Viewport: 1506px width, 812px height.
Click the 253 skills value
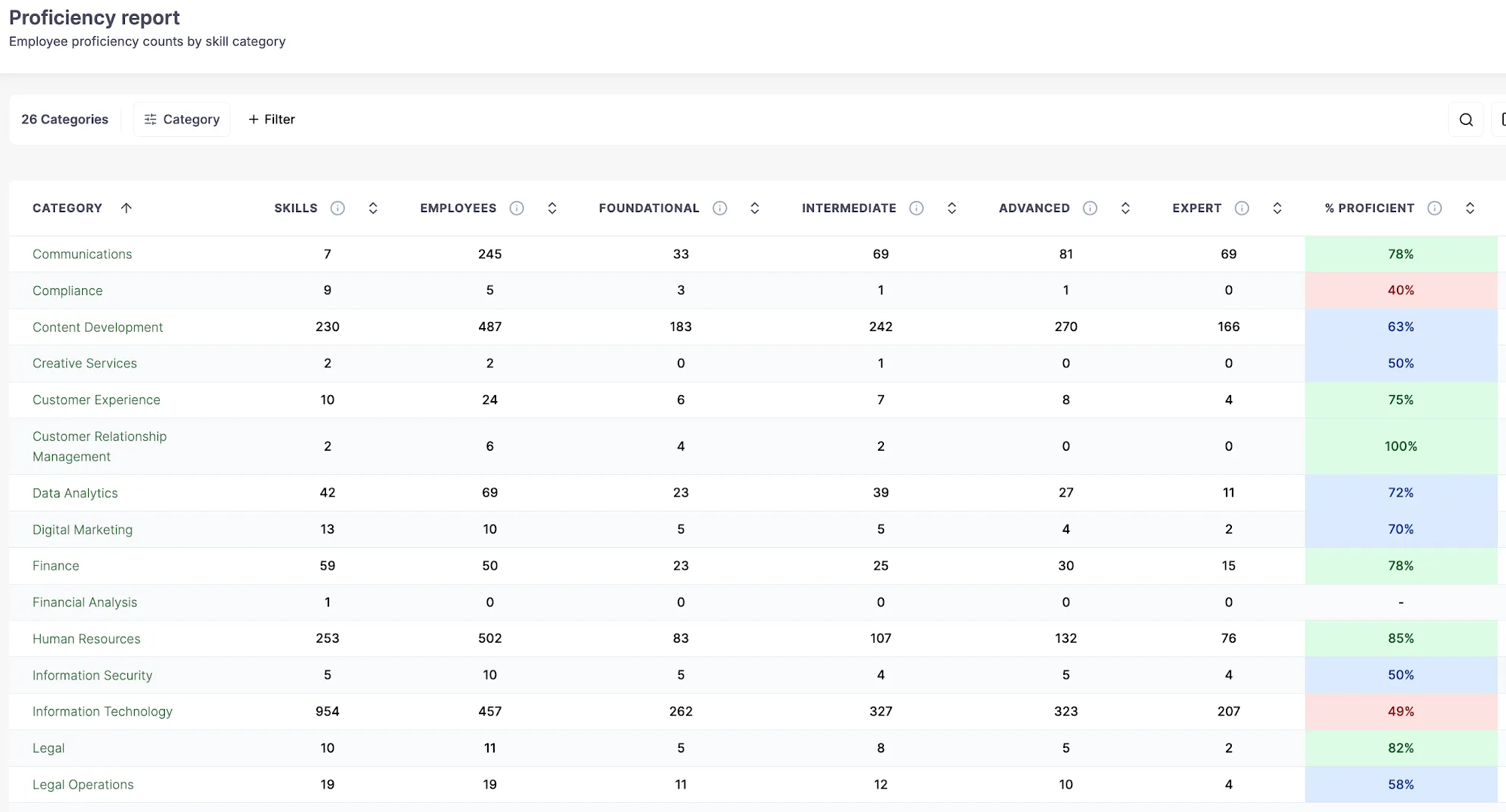pos(328,638)
